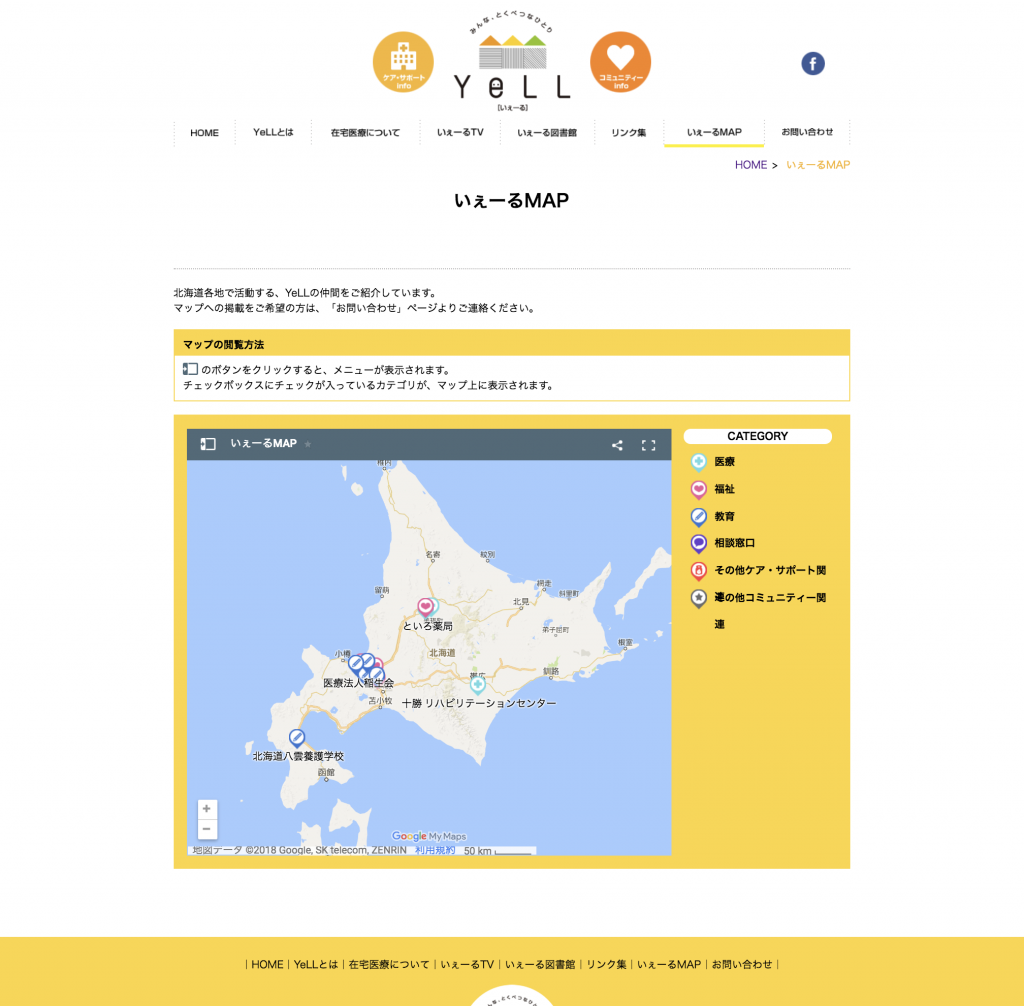Open 在宅医療について navigation item
This screenshot has height=1006, width=1024.
coord(365,133)
